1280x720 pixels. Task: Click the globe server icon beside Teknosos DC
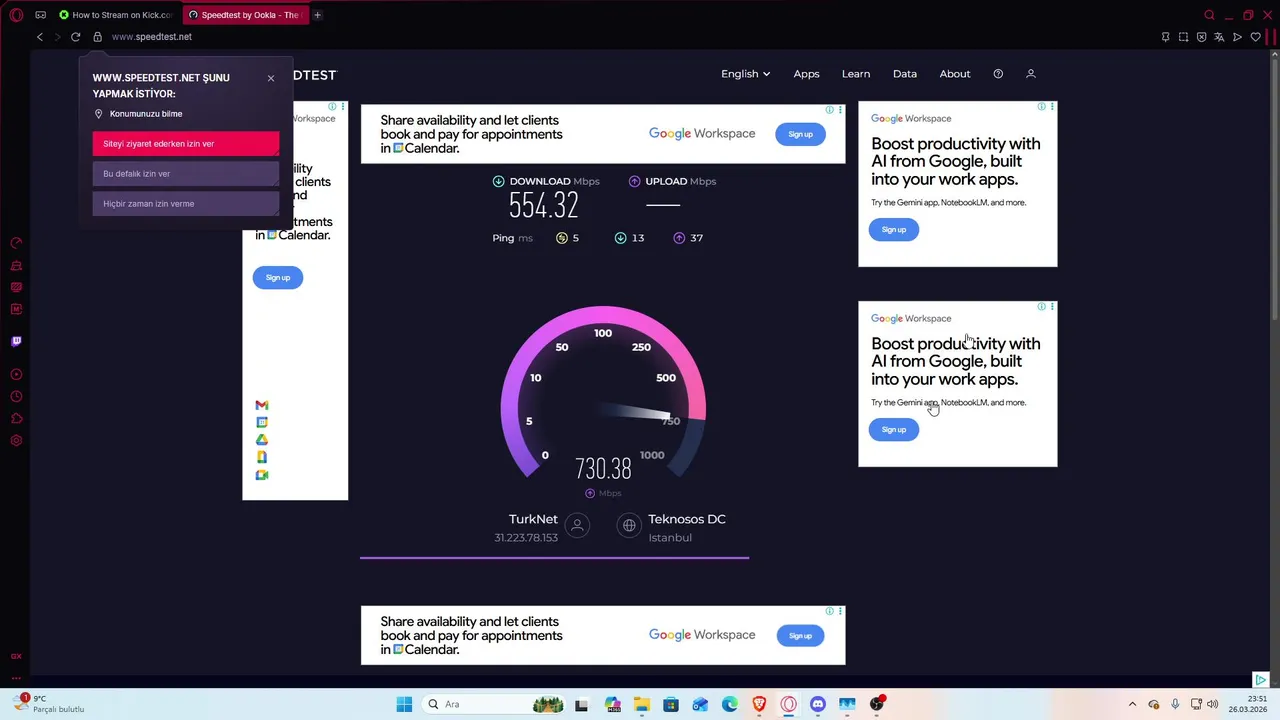click(x=629, y=525)
